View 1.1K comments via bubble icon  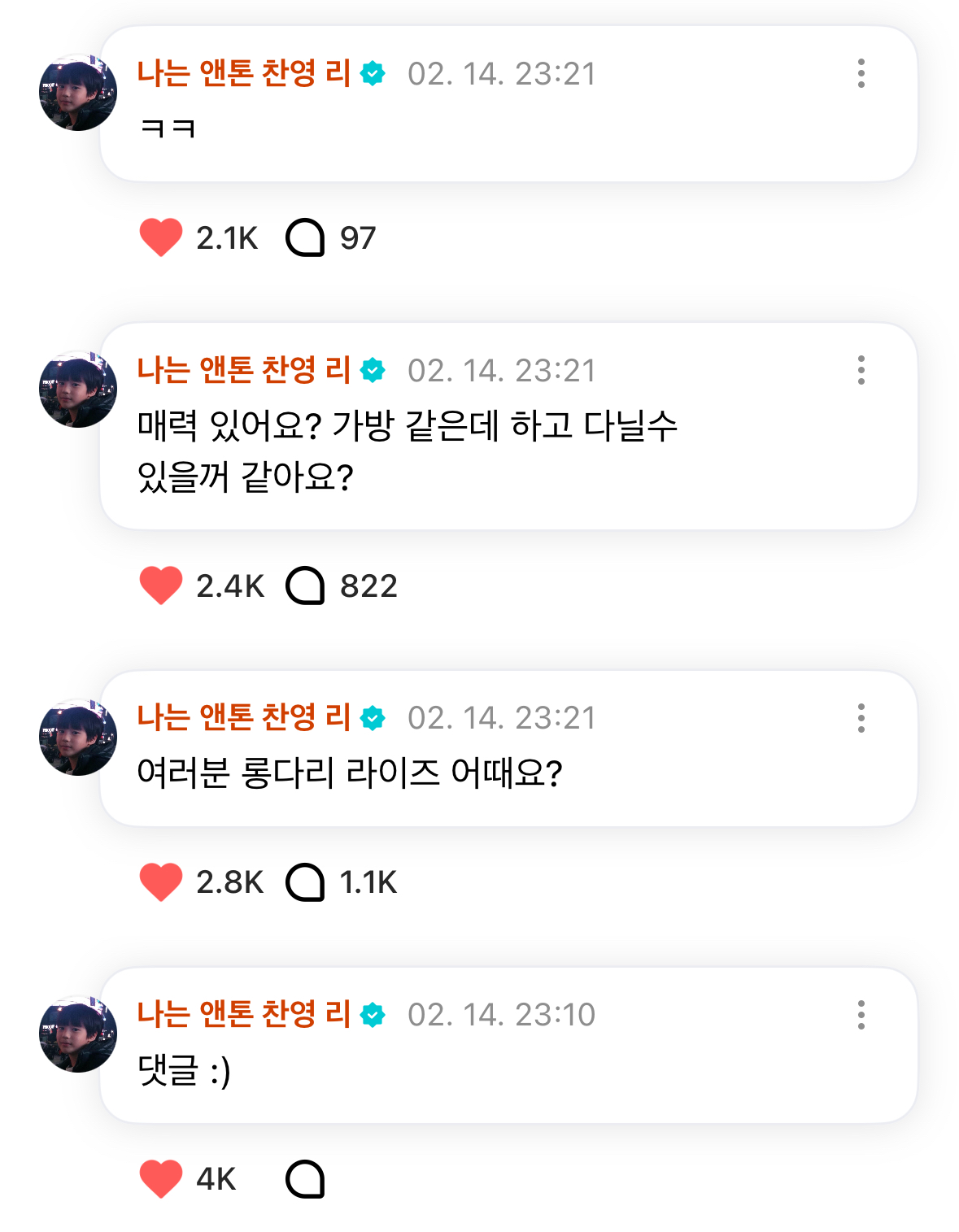point(305,882)
